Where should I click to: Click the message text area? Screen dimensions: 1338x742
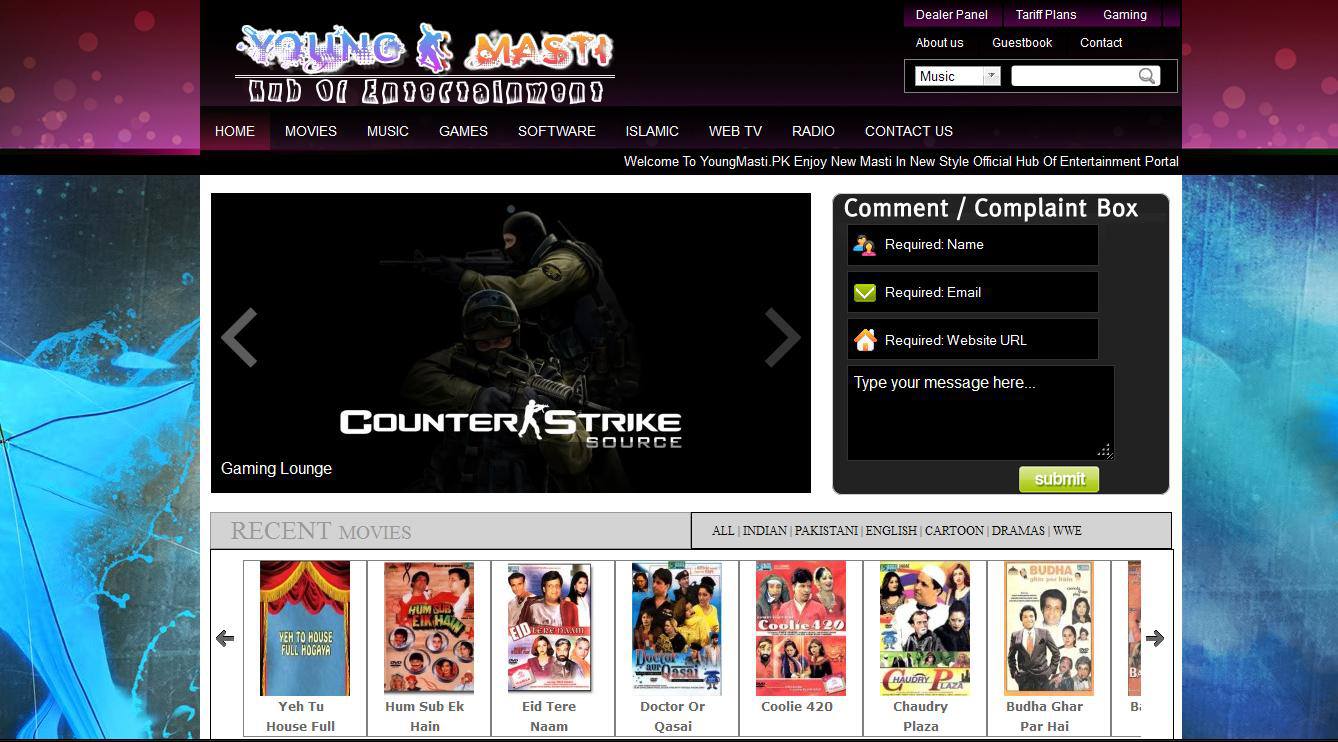click(981, 413)
